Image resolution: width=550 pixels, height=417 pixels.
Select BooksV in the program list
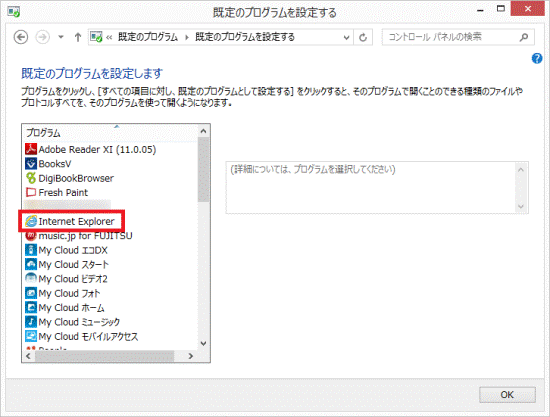(55, 164)
